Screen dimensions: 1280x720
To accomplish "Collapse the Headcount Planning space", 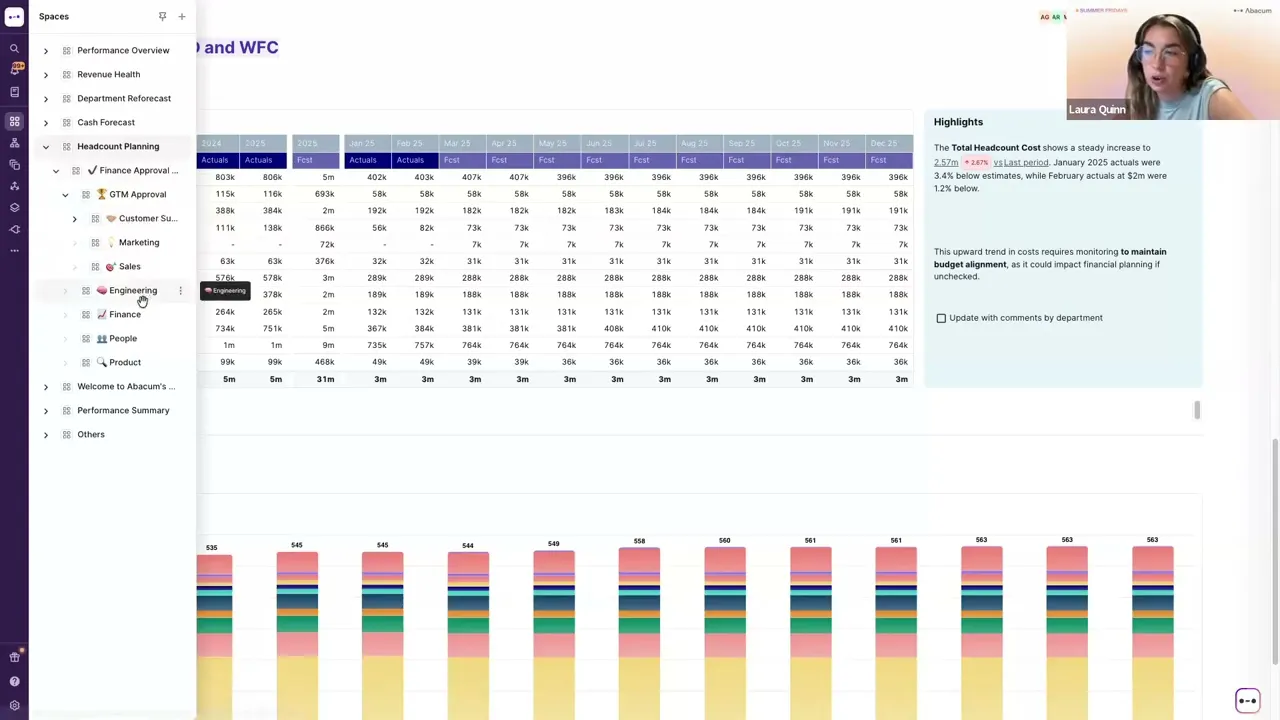I will 45,146.
